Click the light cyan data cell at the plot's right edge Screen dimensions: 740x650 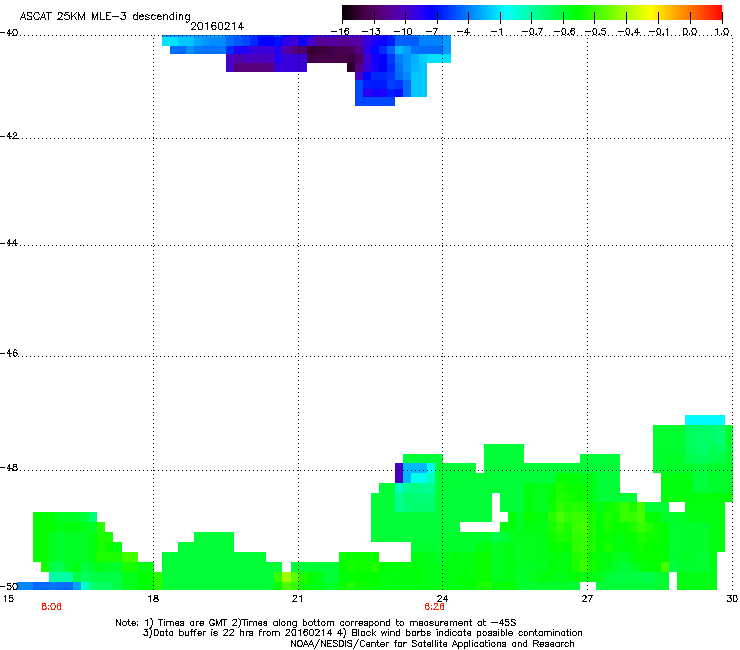(x=705, y=420)
